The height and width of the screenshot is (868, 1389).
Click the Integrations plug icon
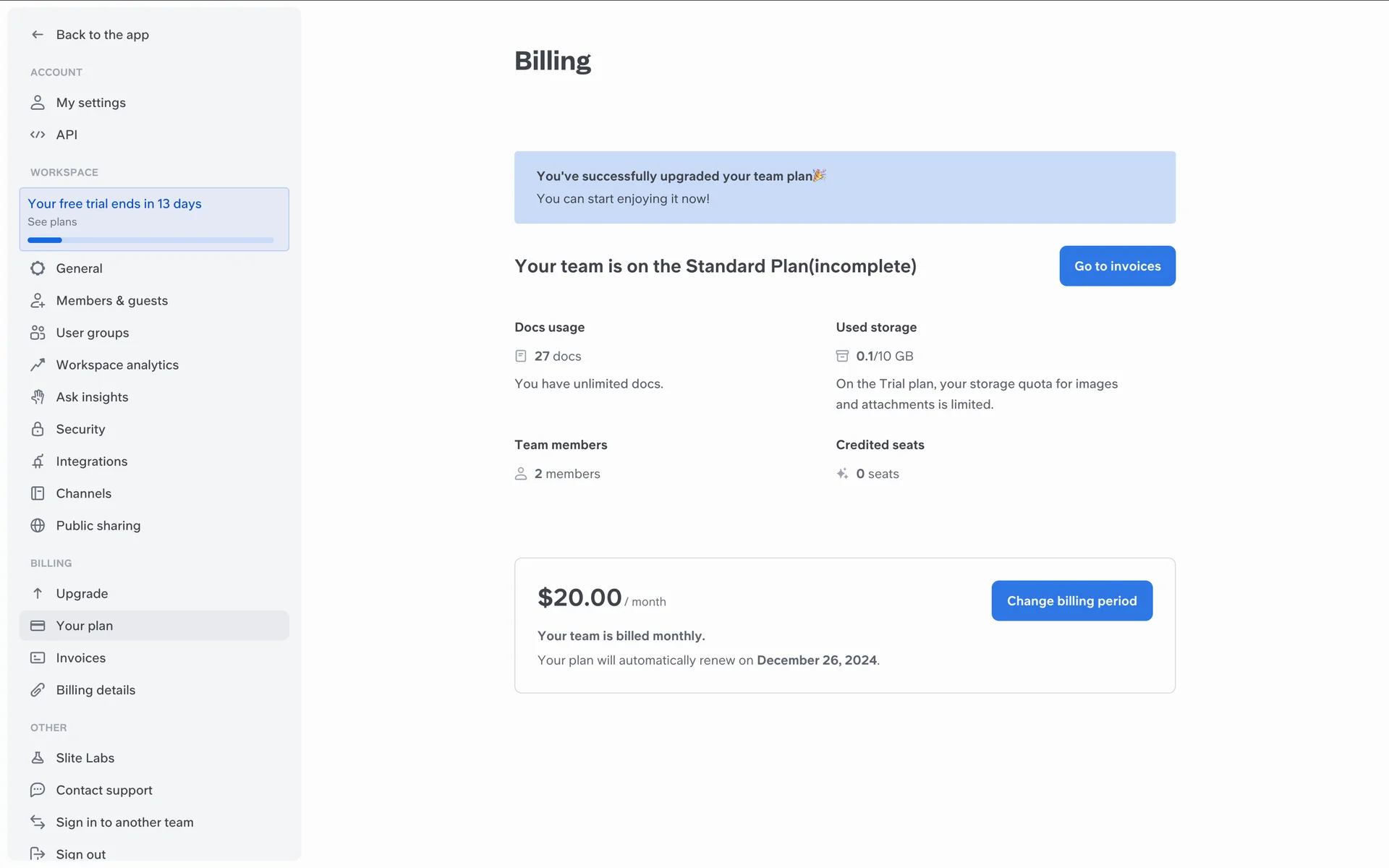(x=38, y=461)
